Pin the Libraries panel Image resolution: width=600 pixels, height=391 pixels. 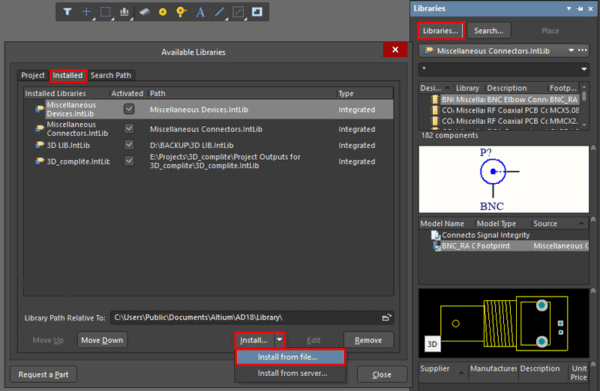(x=580, y=8)
